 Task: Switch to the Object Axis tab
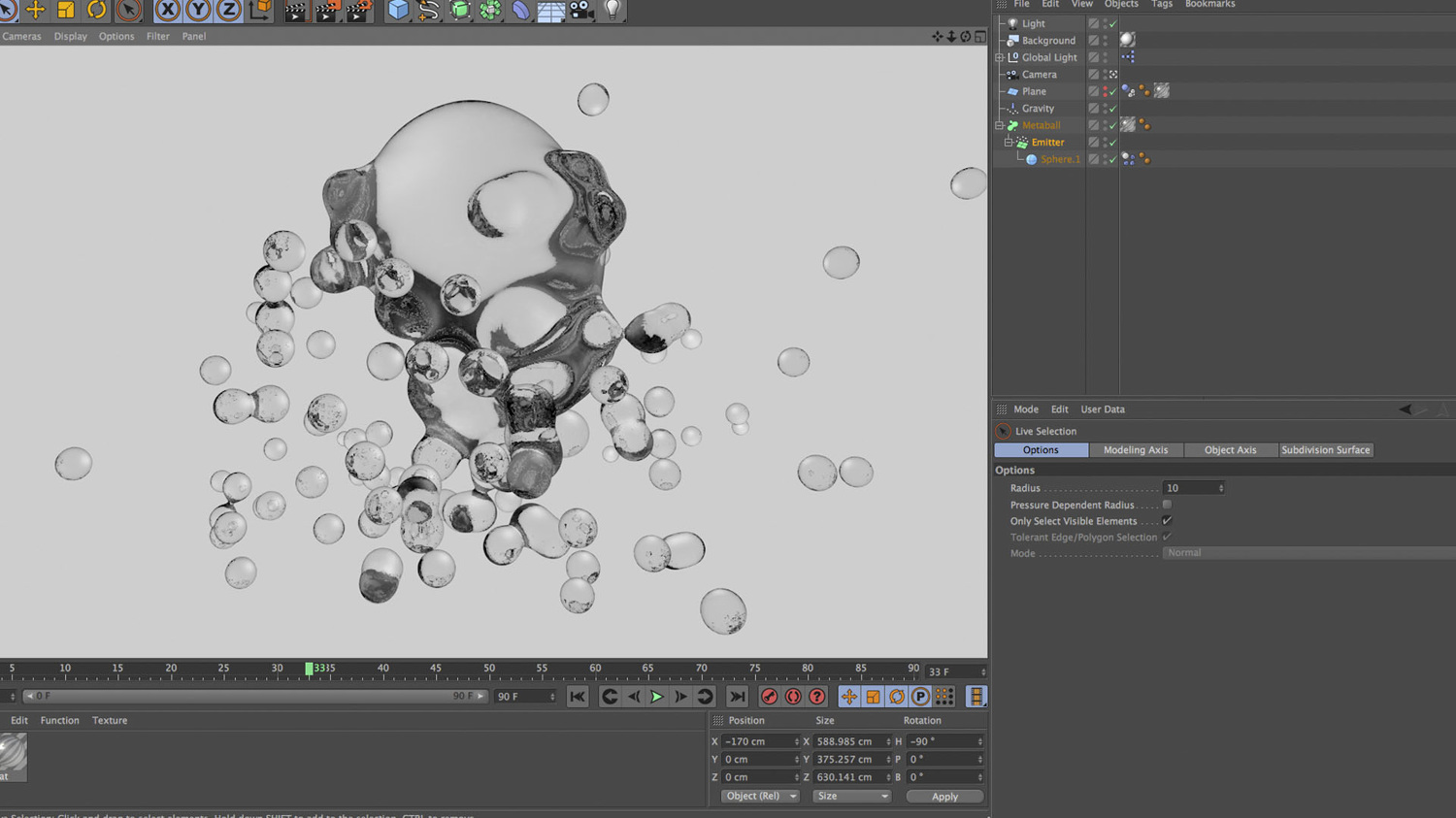[x=1230, y=450]
